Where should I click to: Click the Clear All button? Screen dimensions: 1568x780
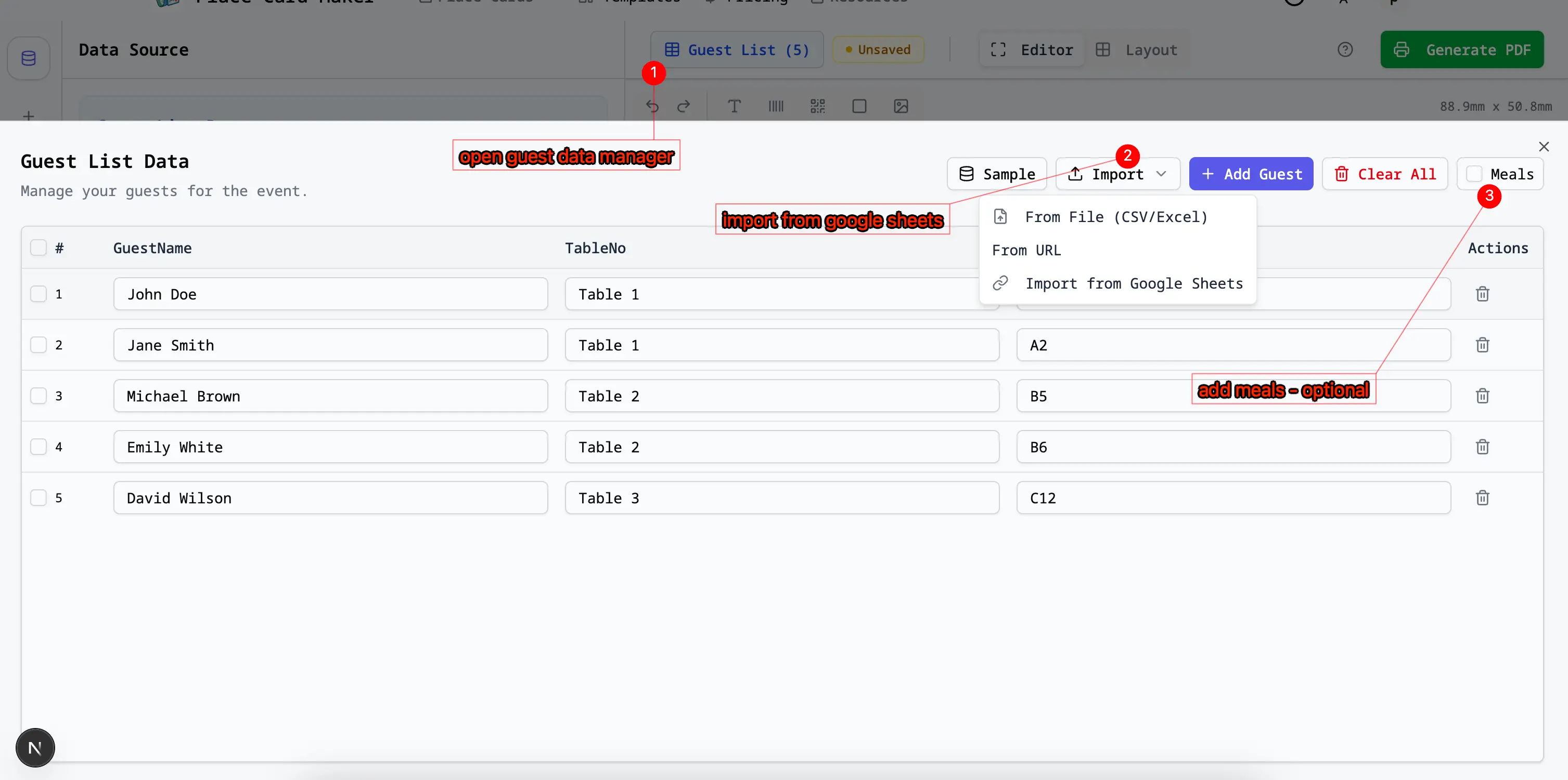(1384, 174)
